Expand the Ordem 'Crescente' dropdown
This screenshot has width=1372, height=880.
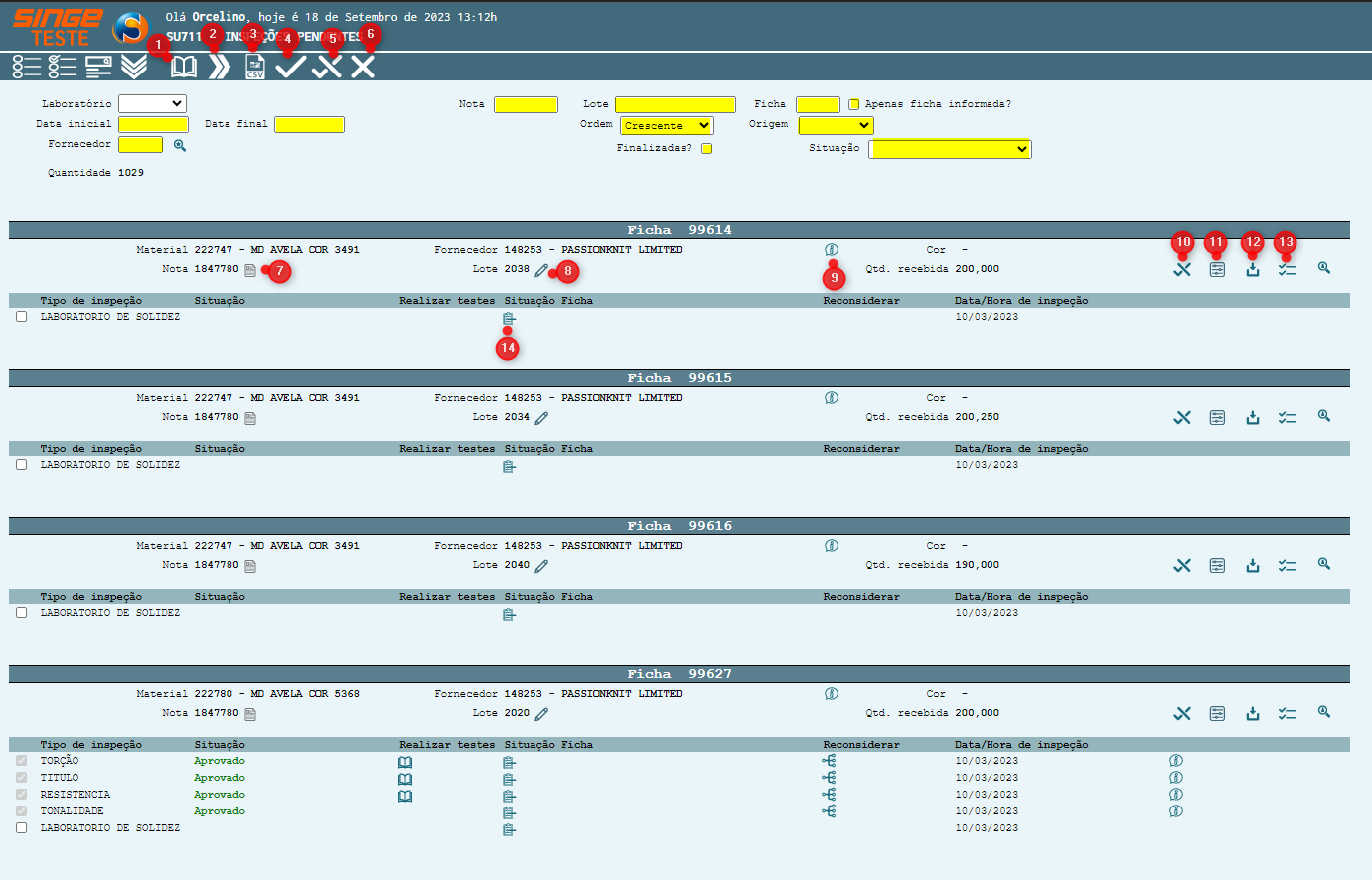pos(667,126)
